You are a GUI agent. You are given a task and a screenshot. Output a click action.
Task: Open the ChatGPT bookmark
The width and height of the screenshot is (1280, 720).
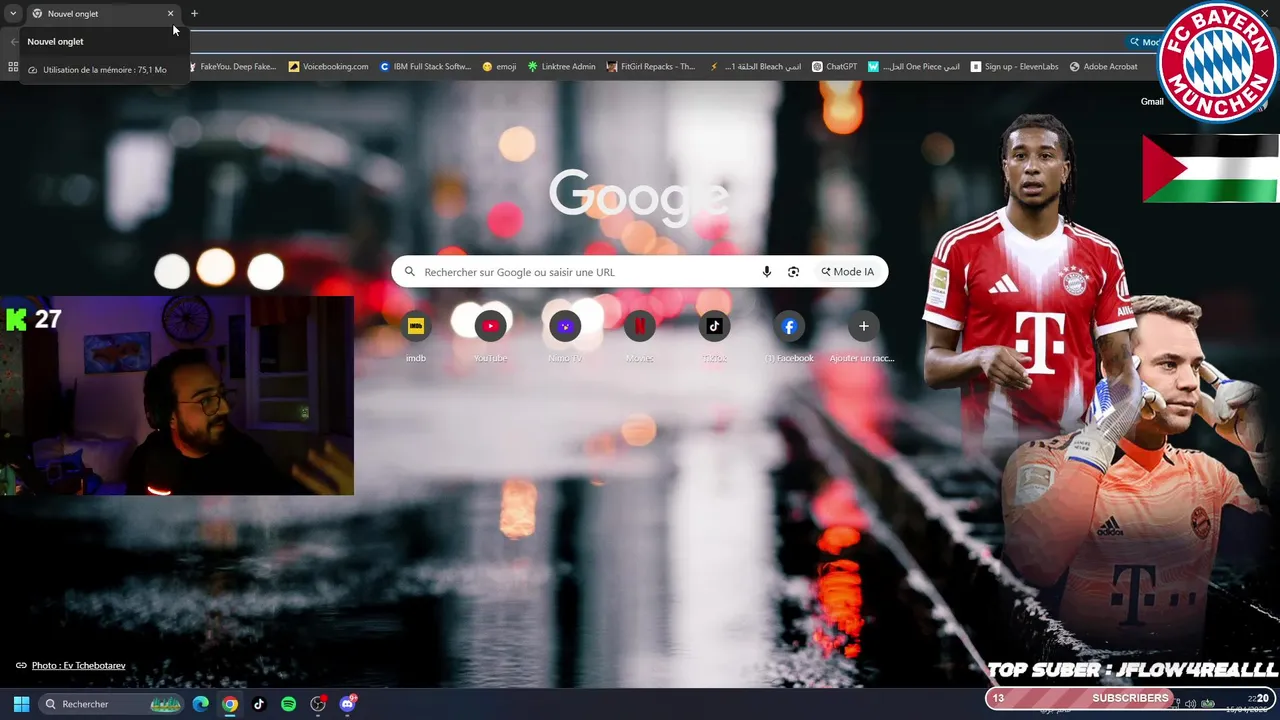point(835,67)
